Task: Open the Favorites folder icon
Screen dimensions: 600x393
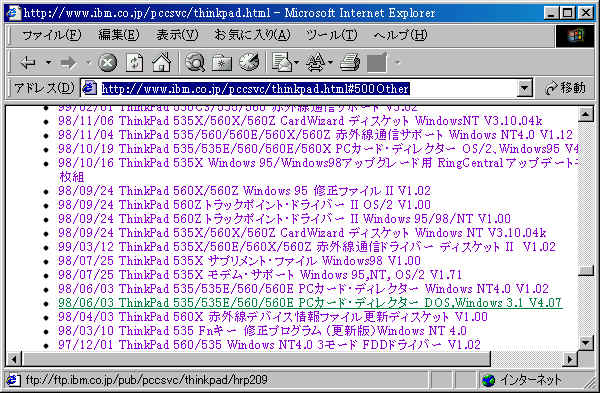Action: tap(222, 63)
